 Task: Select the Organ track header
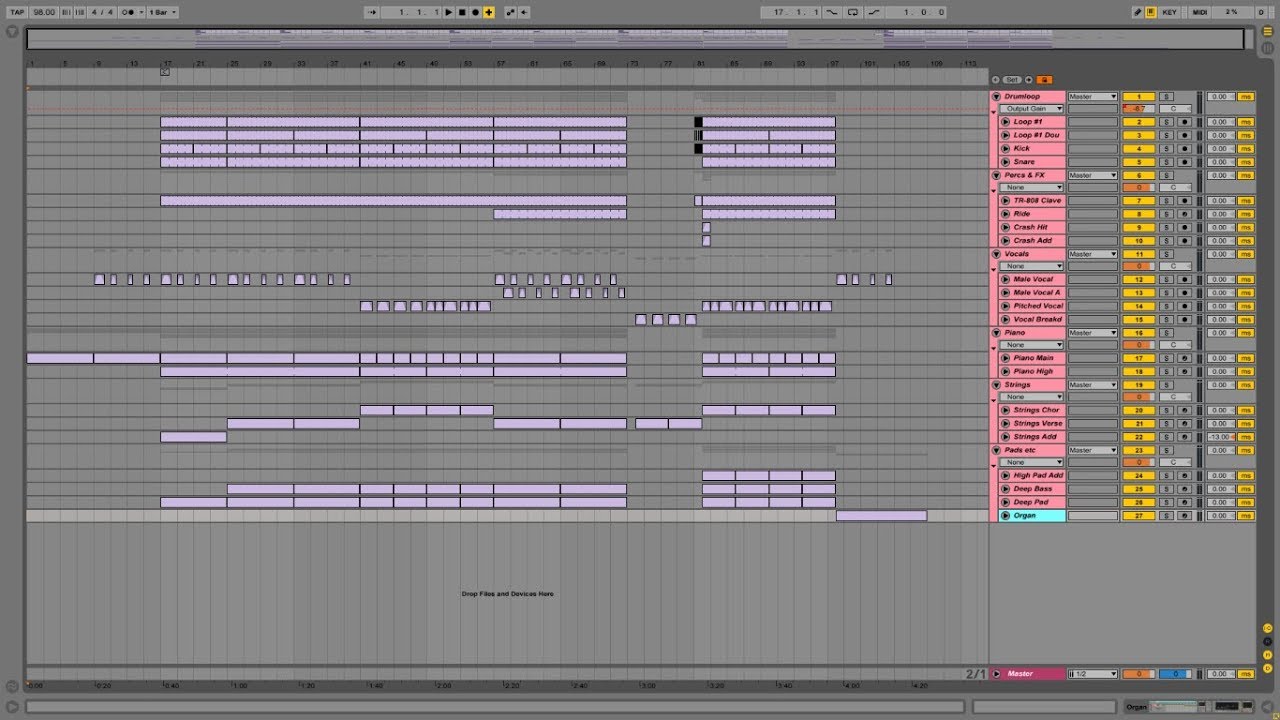(x=1032, y=516)
